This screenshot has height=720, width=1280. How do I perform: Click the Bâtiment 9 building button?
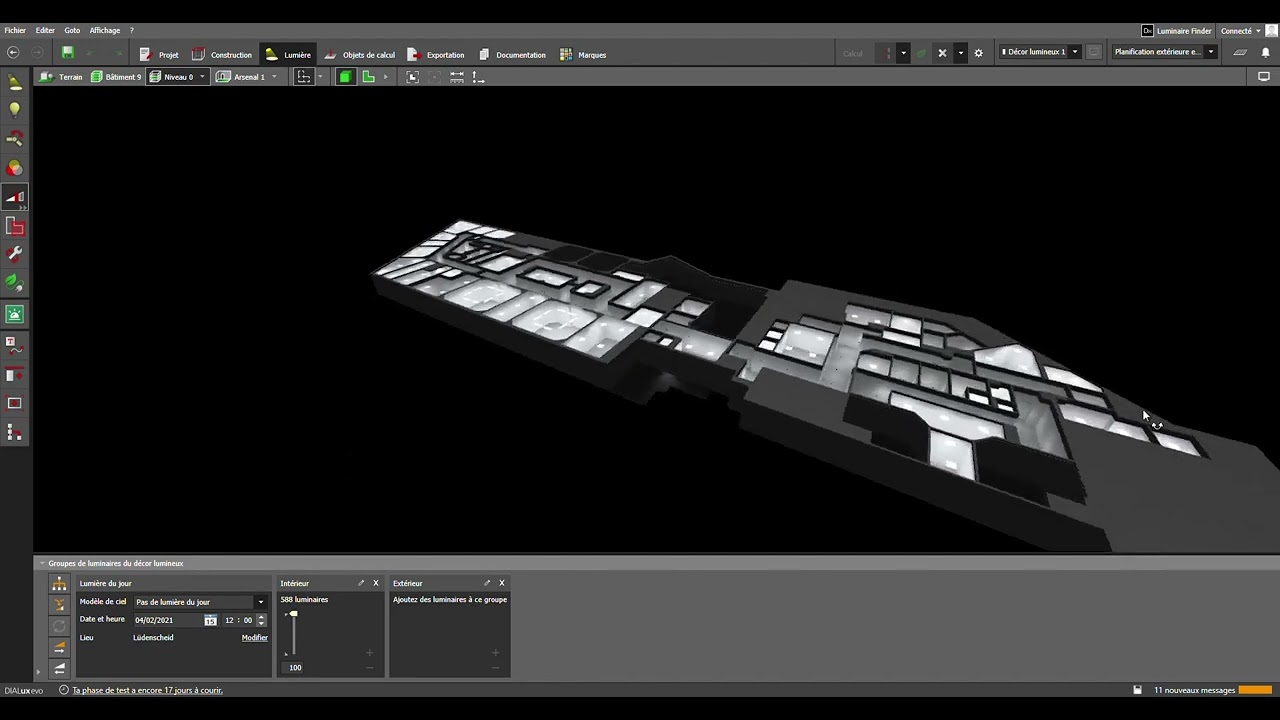[116, 77]
